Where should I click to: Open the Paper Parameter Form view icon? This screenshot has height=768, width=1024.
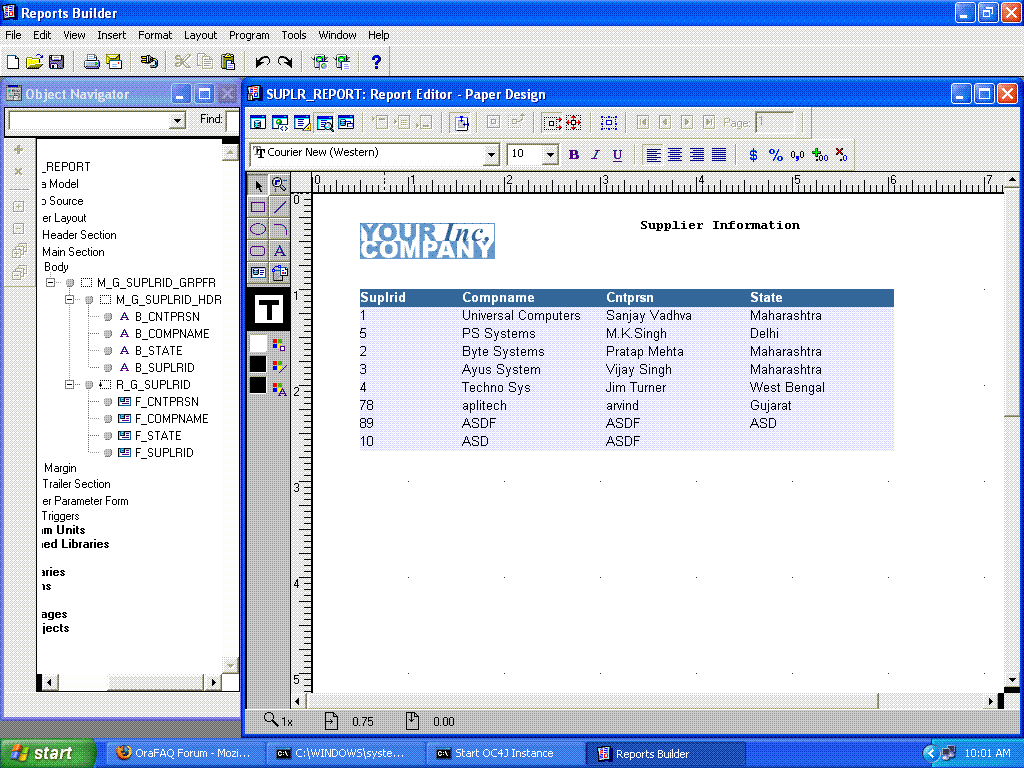346,122
